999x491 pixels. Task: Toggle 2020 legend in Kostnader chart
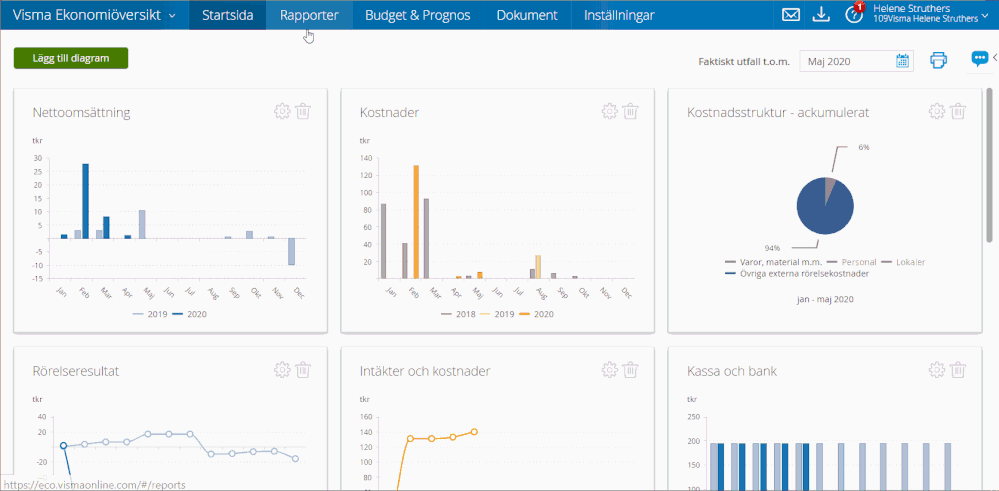[536, 314]
